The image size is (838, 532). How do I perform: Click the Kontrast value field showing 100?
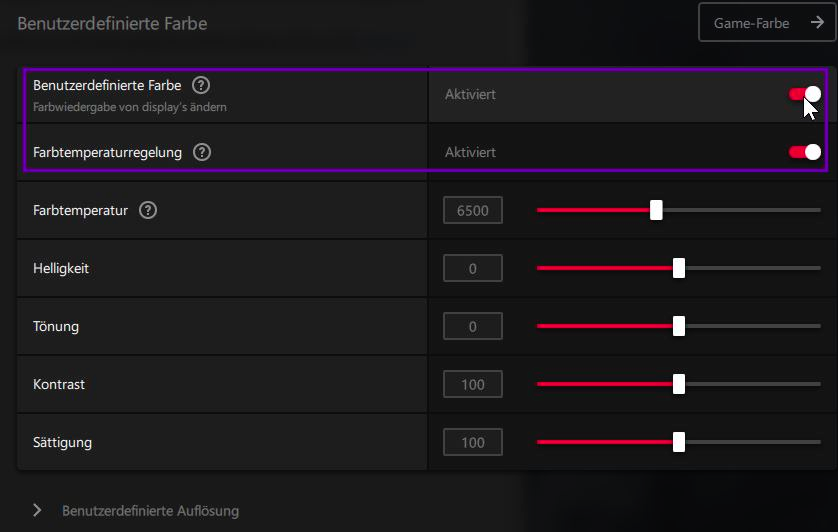473,384
